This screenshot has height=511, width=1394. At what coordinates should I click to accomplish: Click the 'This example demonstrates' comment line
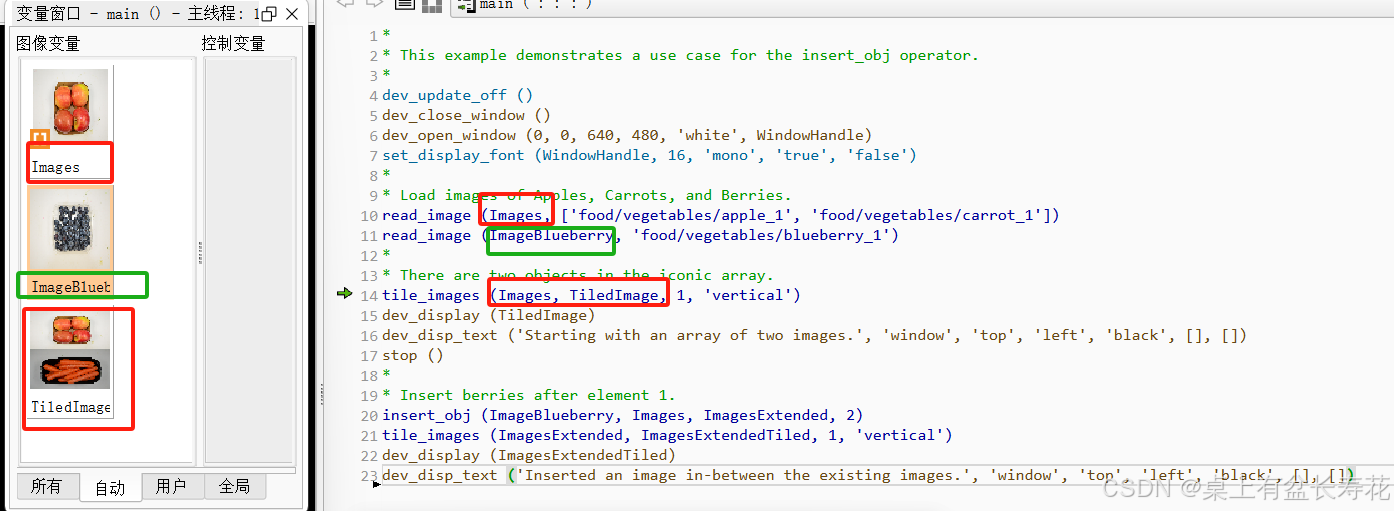[680, 56]
